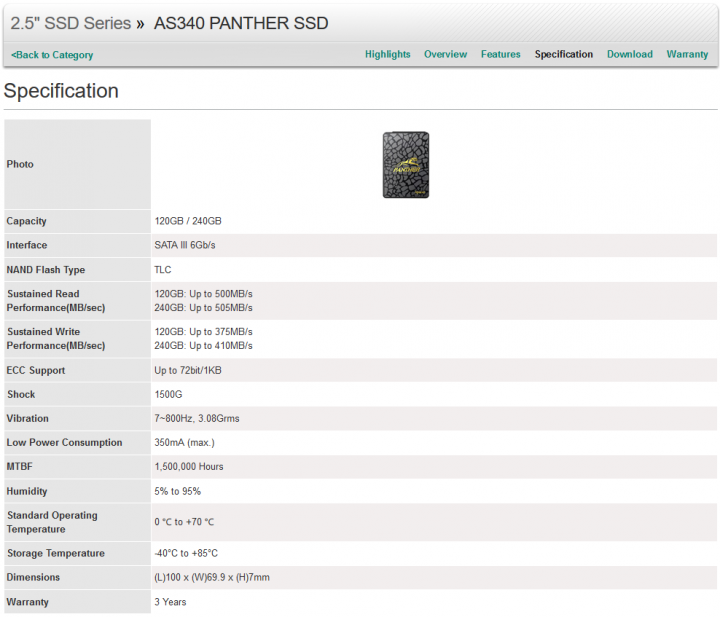Switch to the Overview tab
The height and width of the screenshot is (617, 720).
[x=445, y=54]
